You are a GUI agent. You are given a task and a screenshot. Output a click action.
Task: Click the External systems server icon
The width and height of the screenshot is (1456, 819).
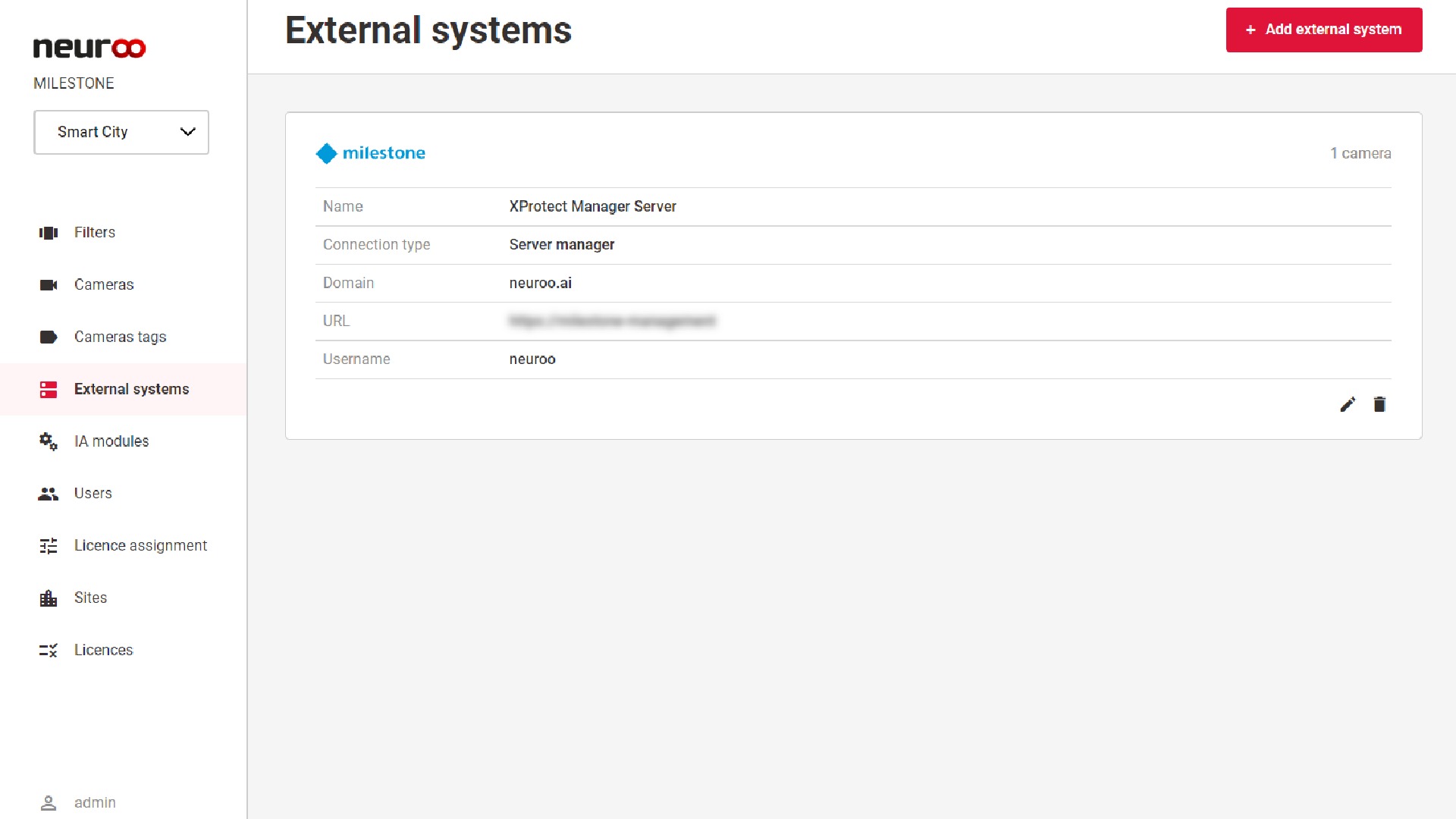coord(49,390)
